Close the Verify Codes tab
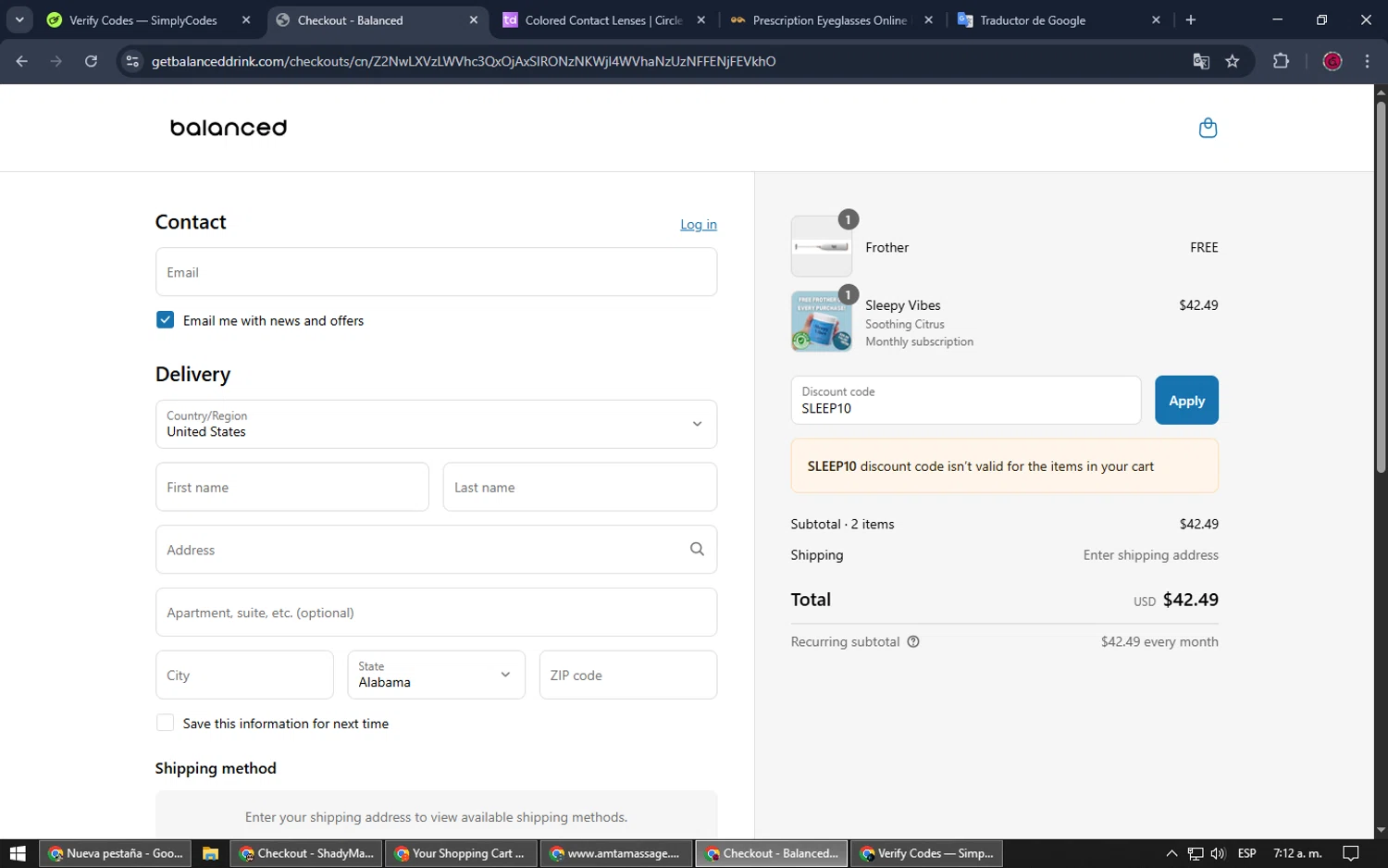This screenshot has height=868, width=1388. point(245,19)
